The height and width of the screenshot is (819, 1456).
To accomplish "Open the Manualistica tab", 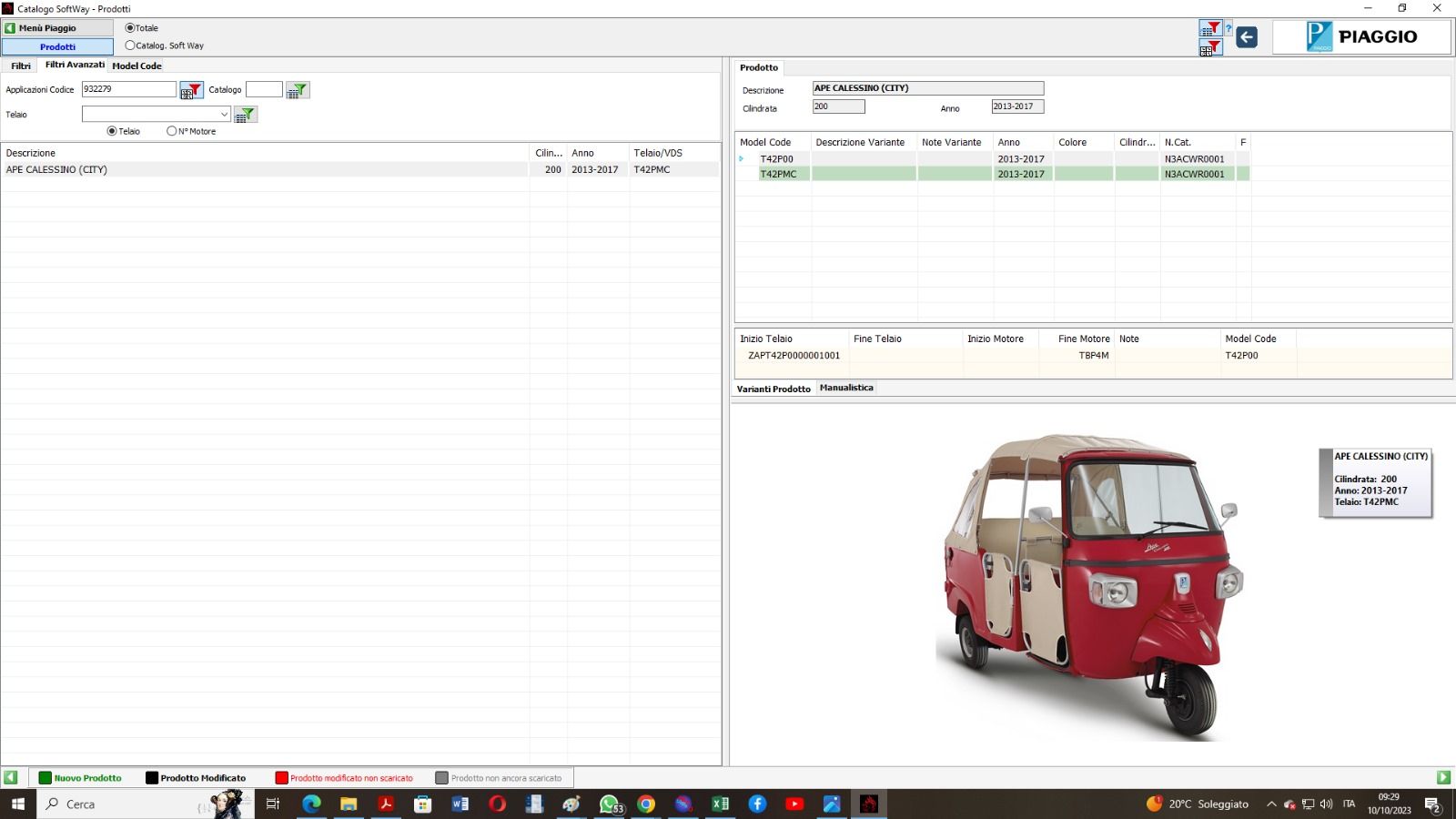I will coord(846,388).
